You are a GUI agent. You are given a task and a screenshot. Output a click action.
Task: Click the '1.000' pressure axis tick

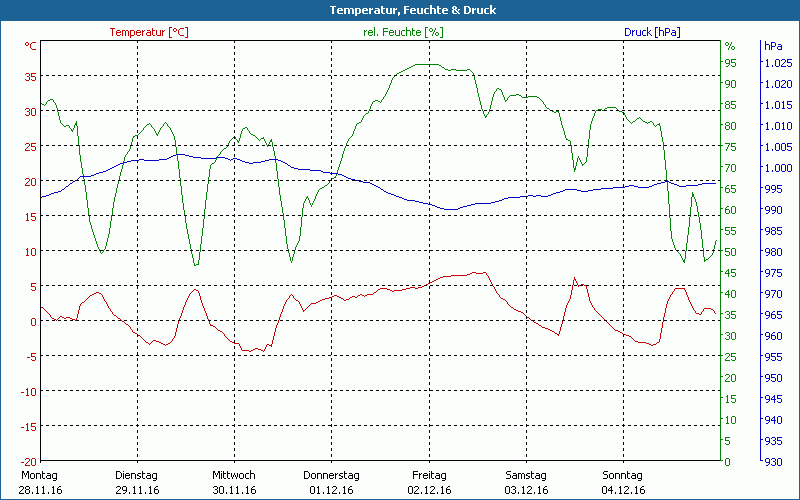coord(778,168)
